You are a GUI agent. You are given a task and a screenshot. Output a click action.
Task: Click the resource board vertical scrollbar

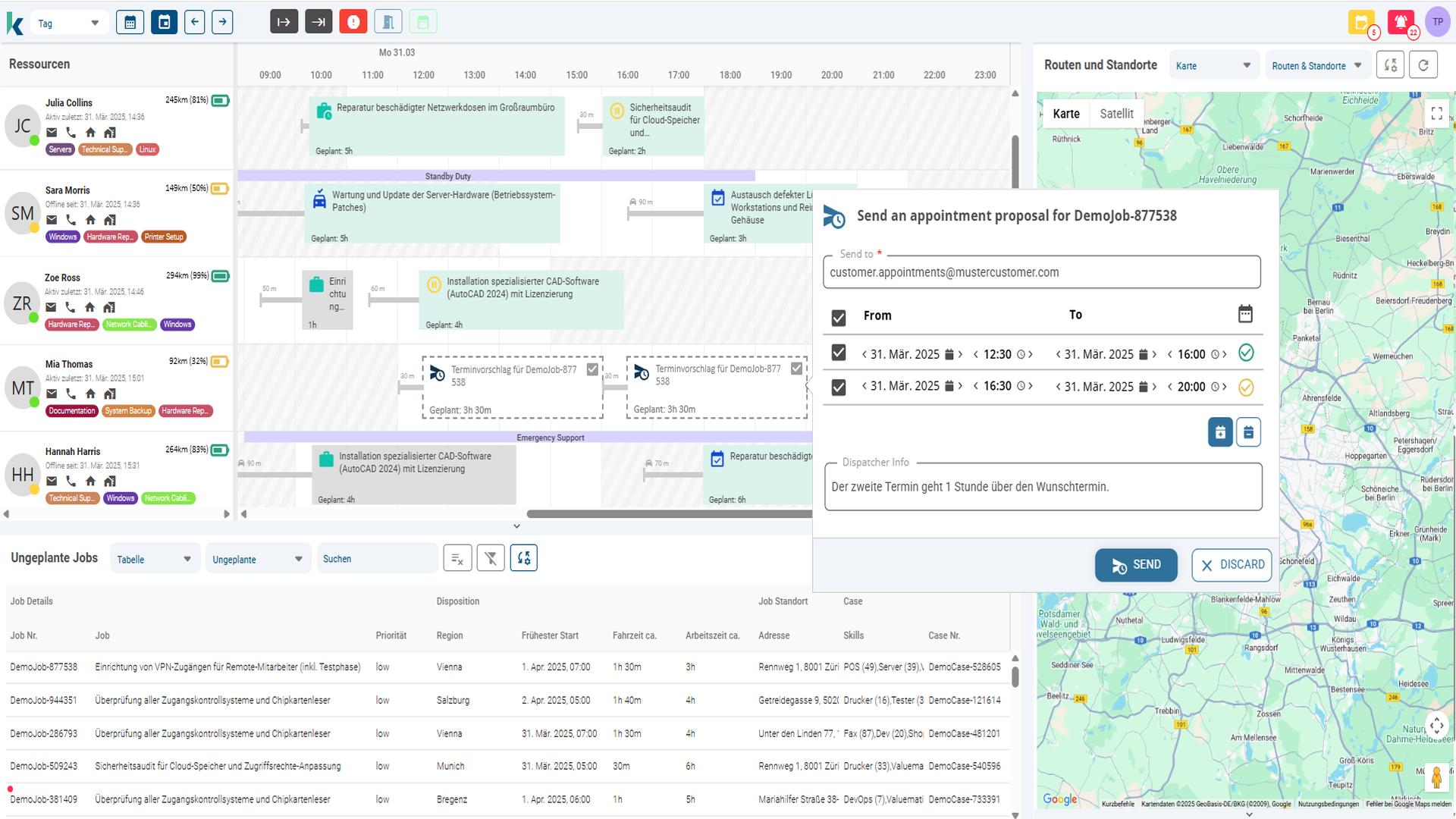pos(1015,163)
